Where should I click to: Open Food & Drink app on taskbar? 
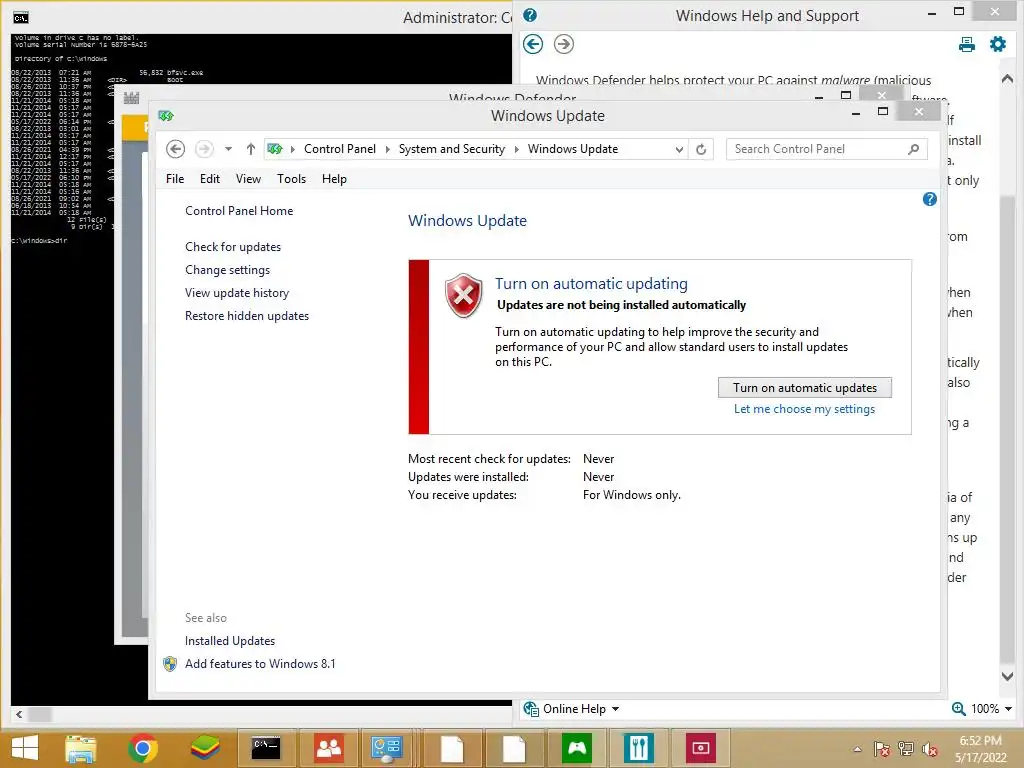pyautogui.click(x=639, y=748)
